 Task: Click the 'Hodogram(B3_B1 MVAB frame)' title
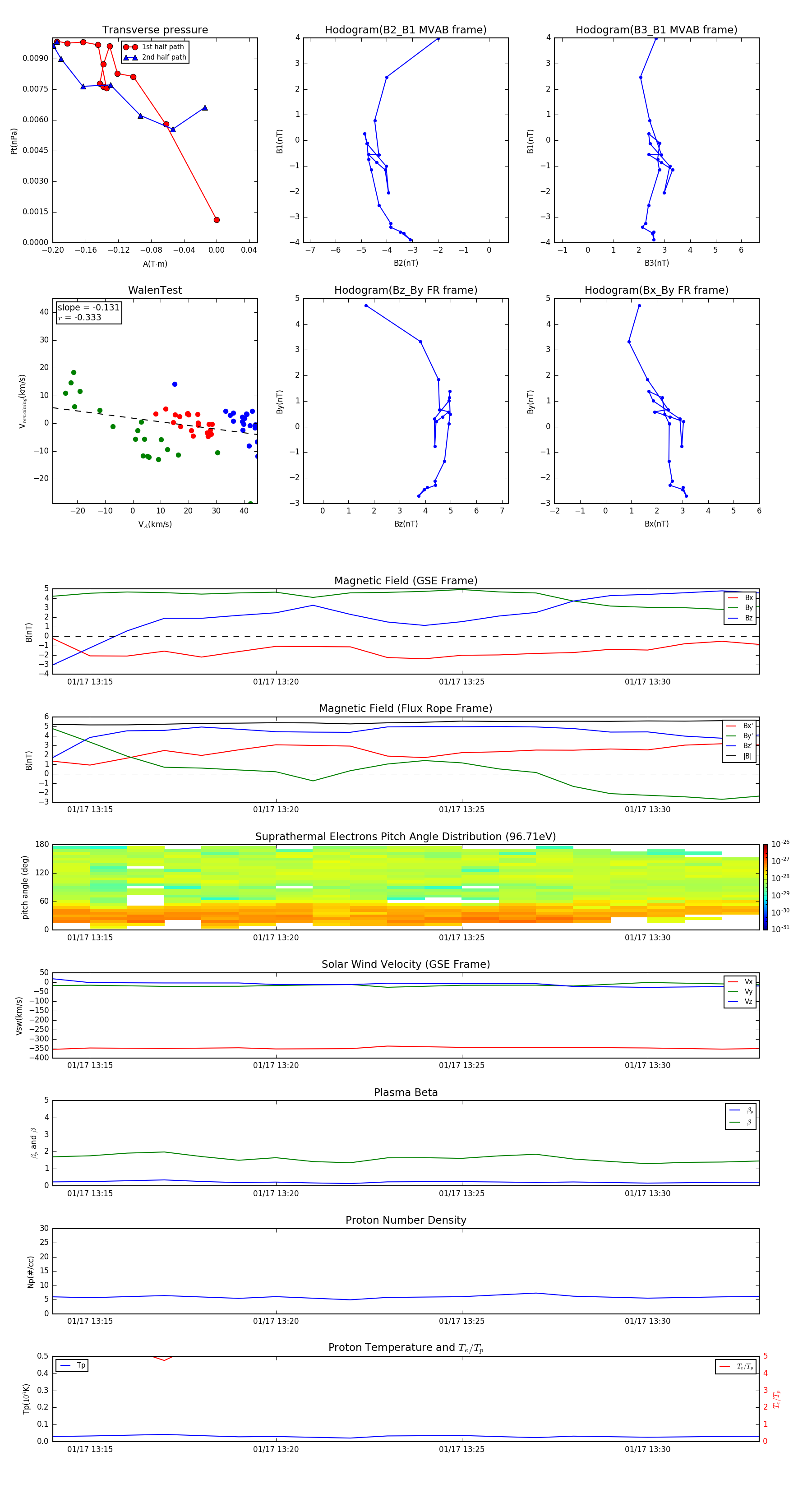(x=656, y=29)
